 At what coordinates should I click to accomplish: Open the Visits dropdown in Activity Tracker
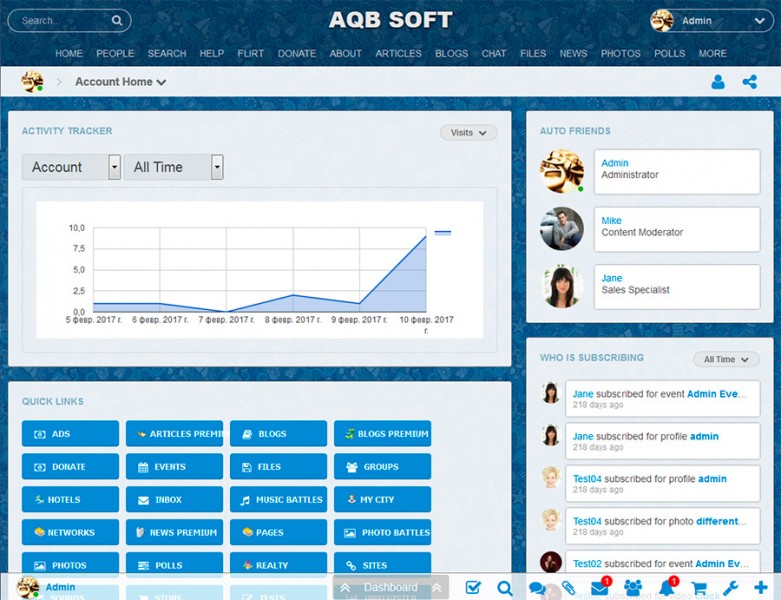point(468,132)
